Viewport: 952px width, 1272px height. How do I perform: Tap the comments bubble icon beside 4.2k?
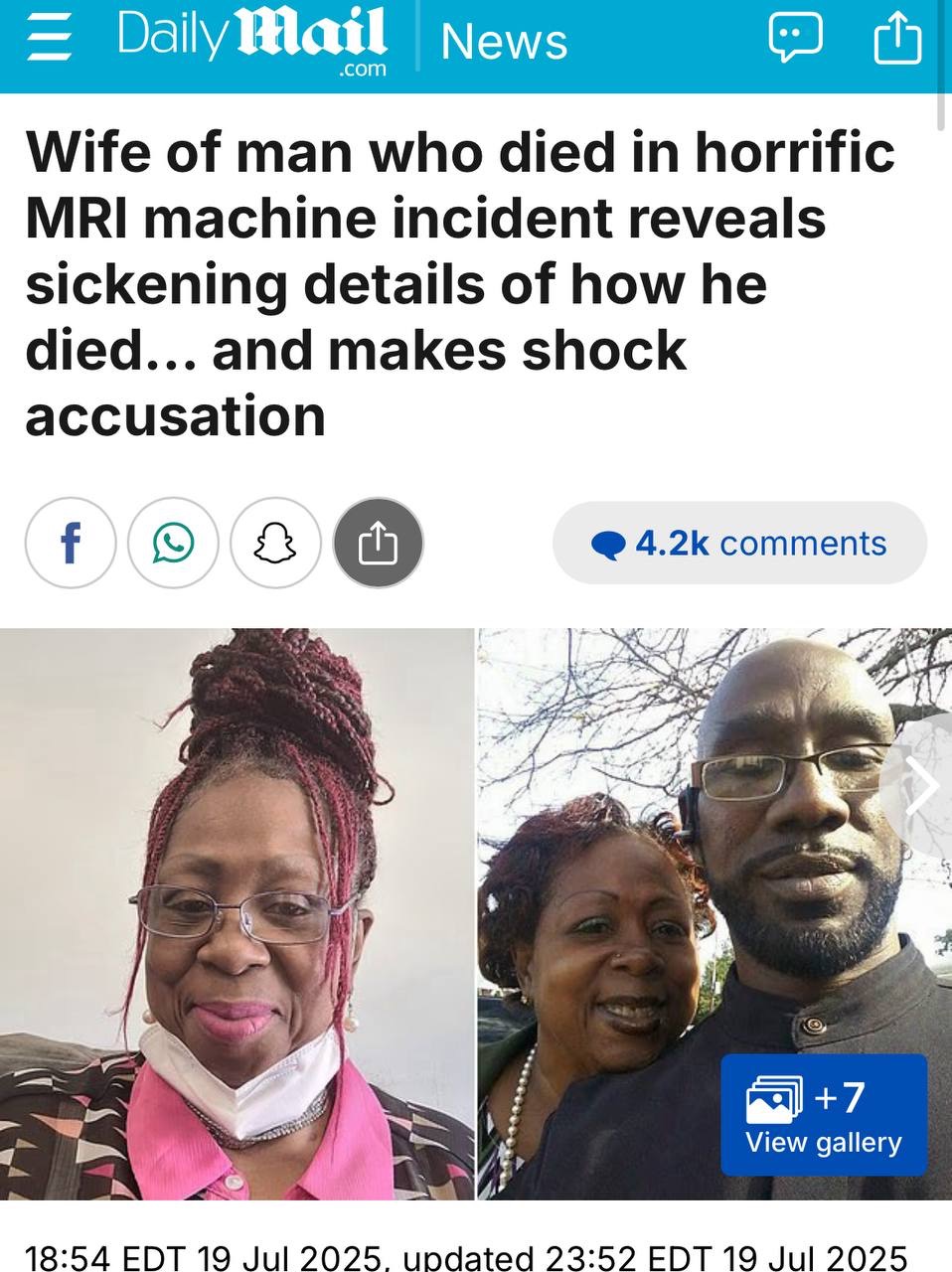[608, 545]
